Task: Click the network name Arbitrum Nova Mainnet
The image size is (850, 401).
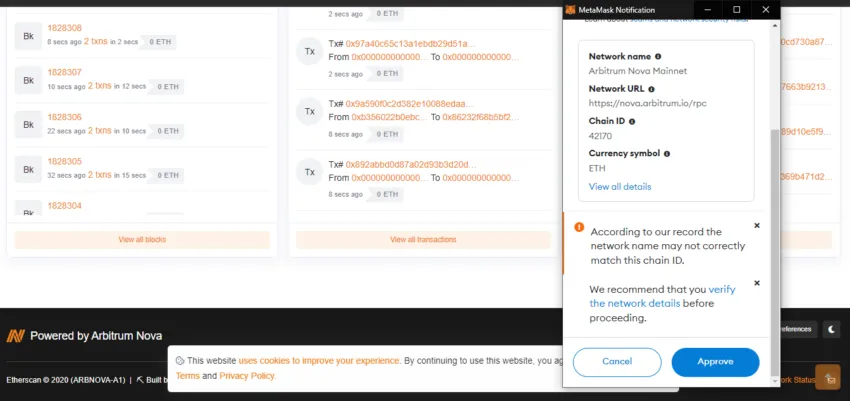Action: (639, 71)
